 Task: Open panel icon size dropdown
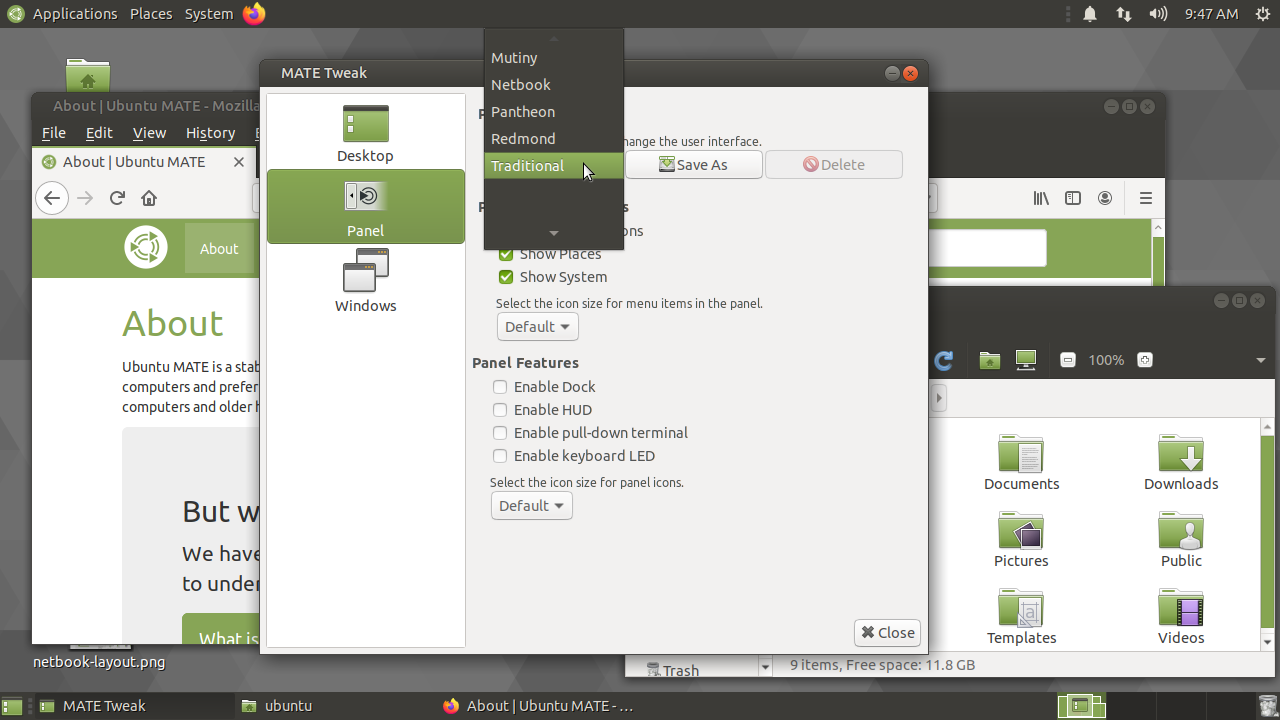tap(532, 506)
